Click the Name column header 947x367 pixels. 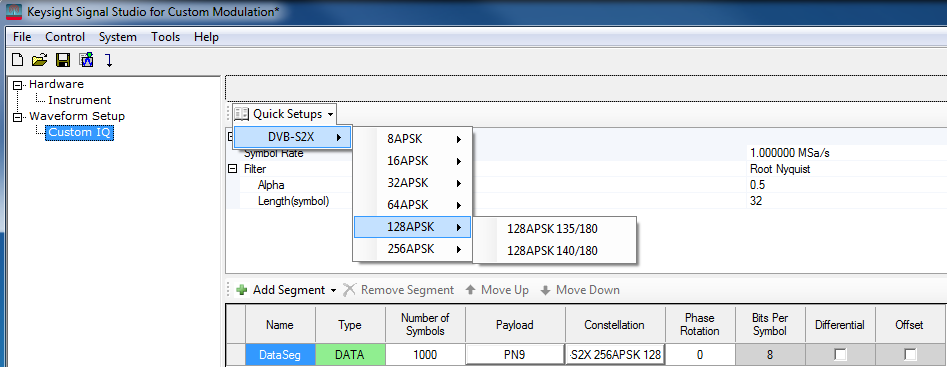280,325
